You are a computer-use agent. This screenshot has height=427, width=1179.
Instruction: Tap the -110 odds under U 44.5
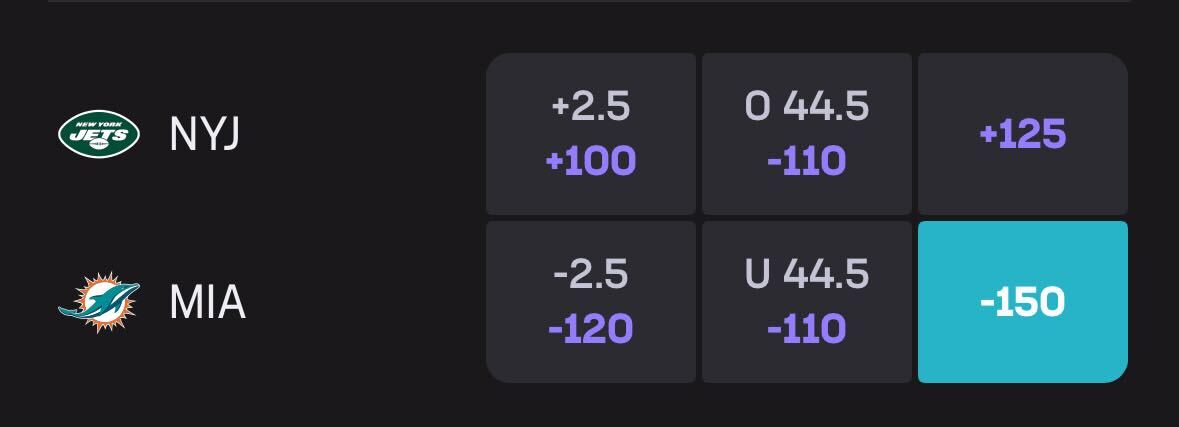(x=806, y=328)
